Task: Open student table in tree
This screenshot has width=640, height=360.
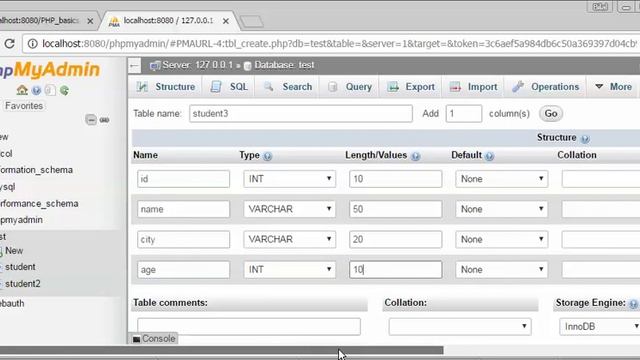Action: 20,267
